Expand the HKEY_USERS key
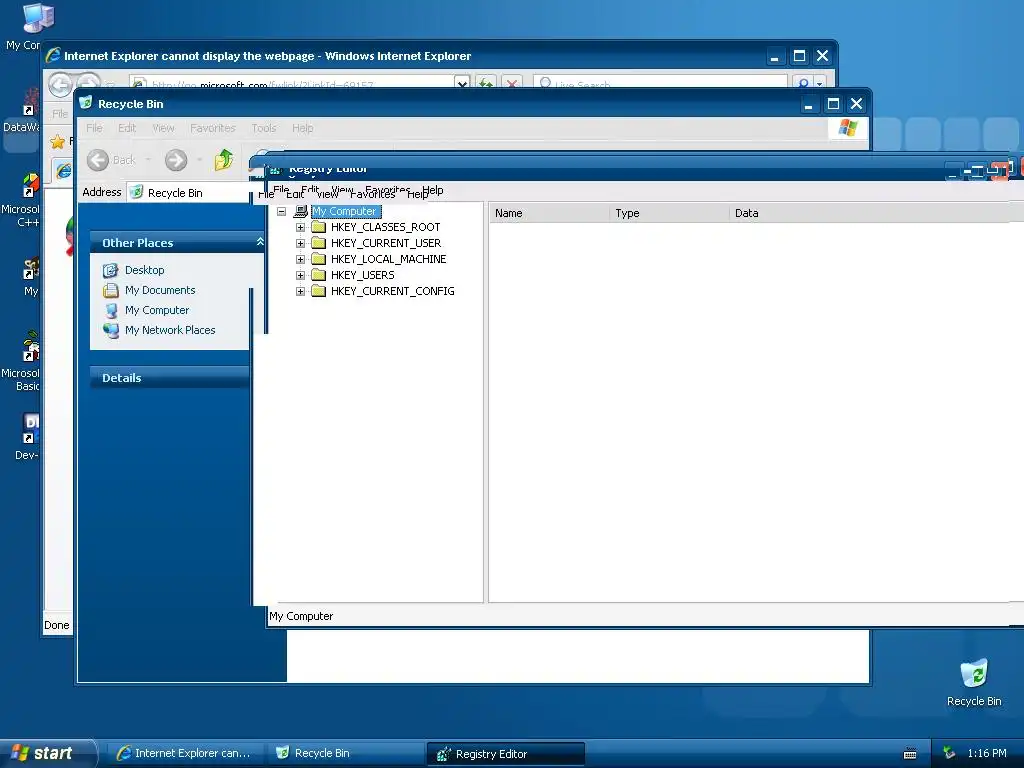The height and width of the screenshot is (768, 1024). coord(300,275)
